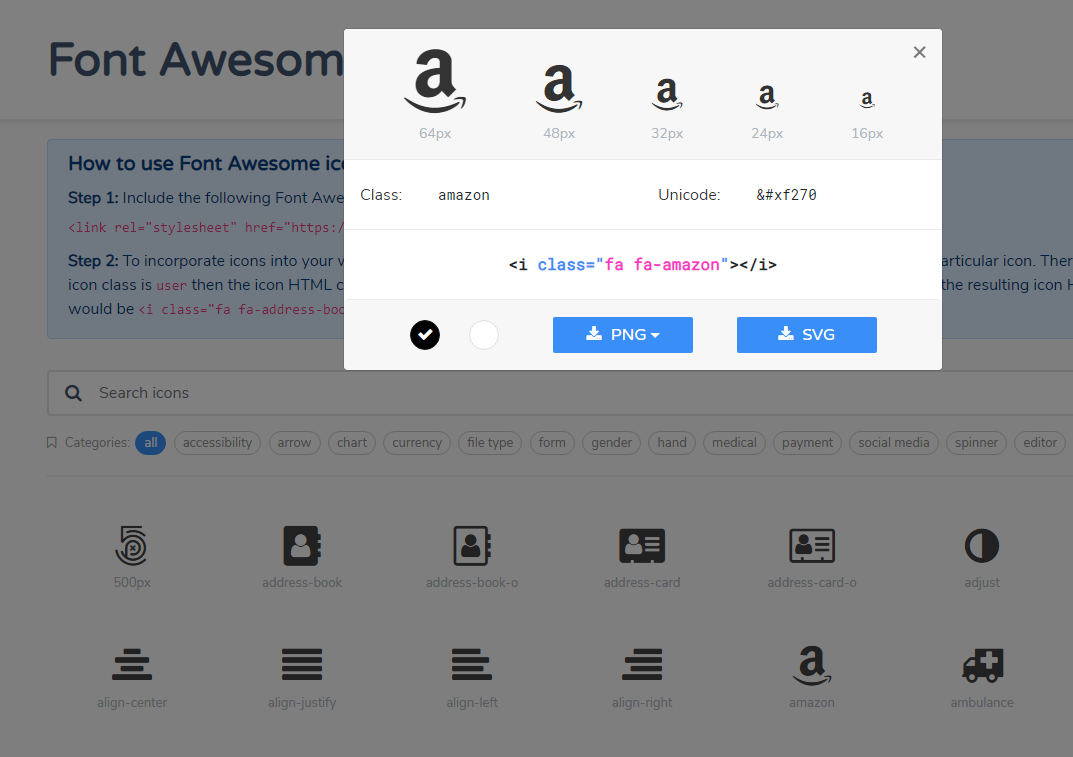
Task: Select the arrow category
Action: (294, 443)
